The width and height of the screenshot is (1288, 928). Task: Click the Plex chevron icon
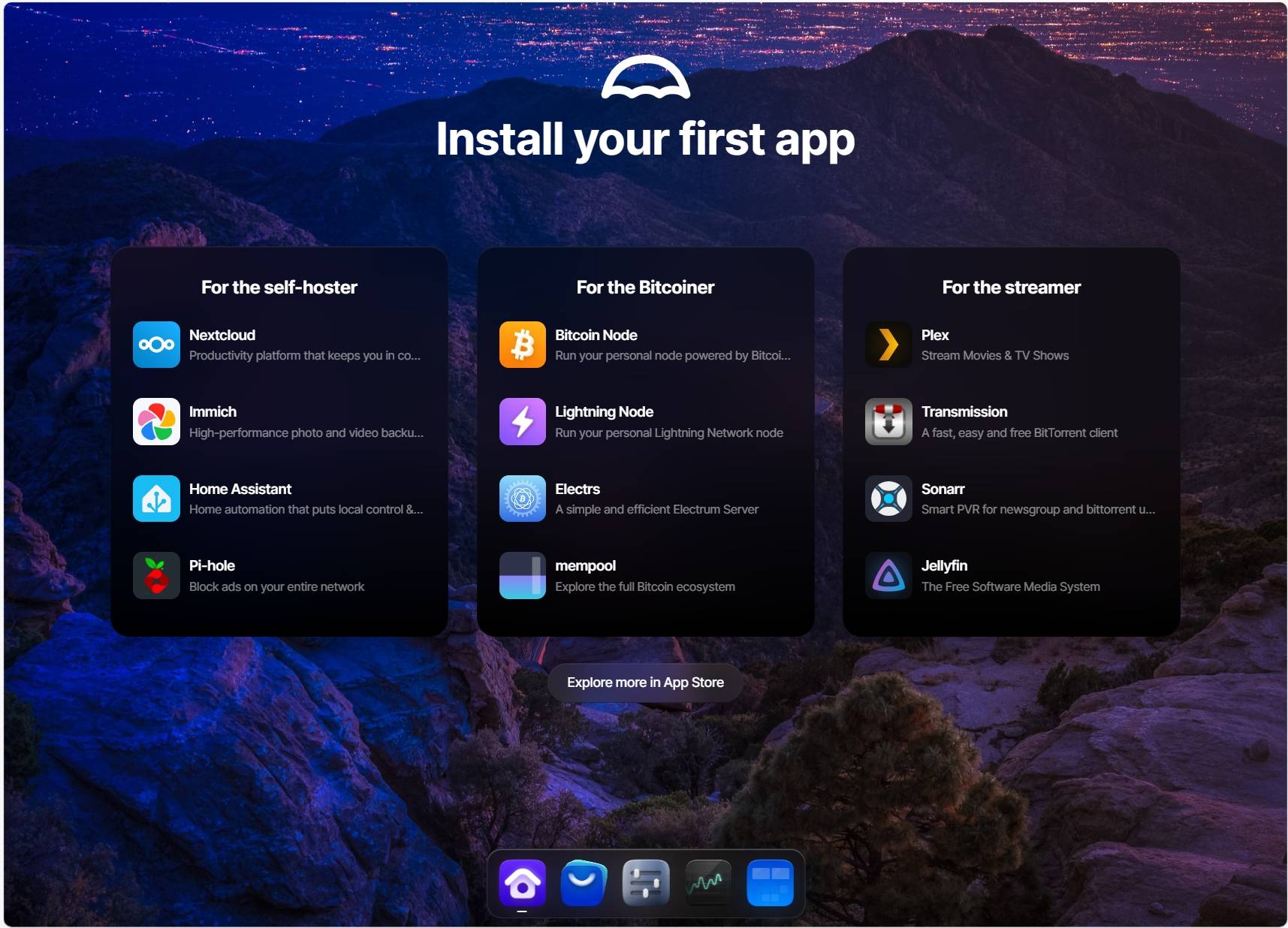[888, 345]
